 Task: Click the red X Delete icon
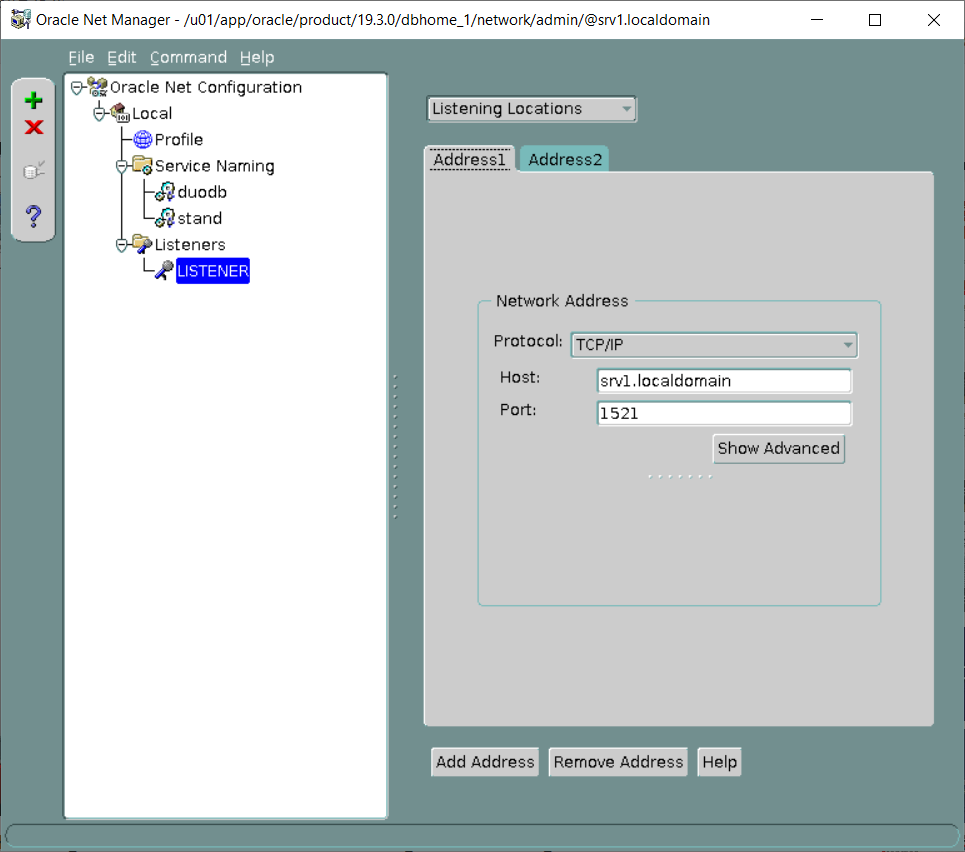point(34,127)
